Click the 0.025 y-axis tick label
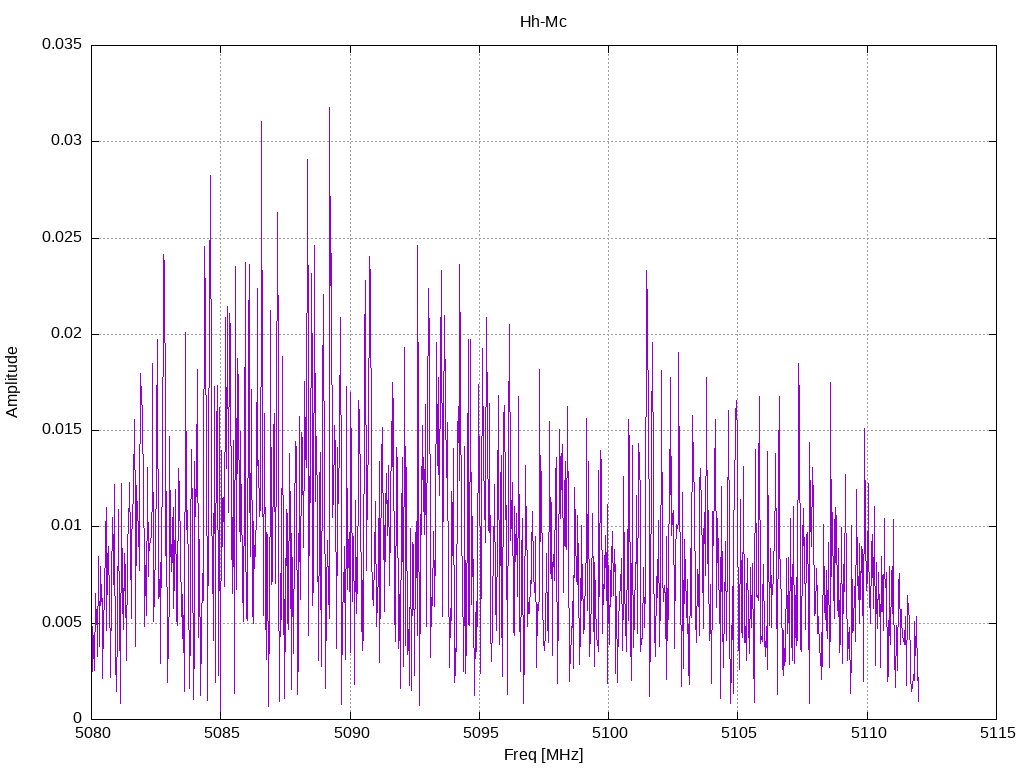 coord(60,238)
